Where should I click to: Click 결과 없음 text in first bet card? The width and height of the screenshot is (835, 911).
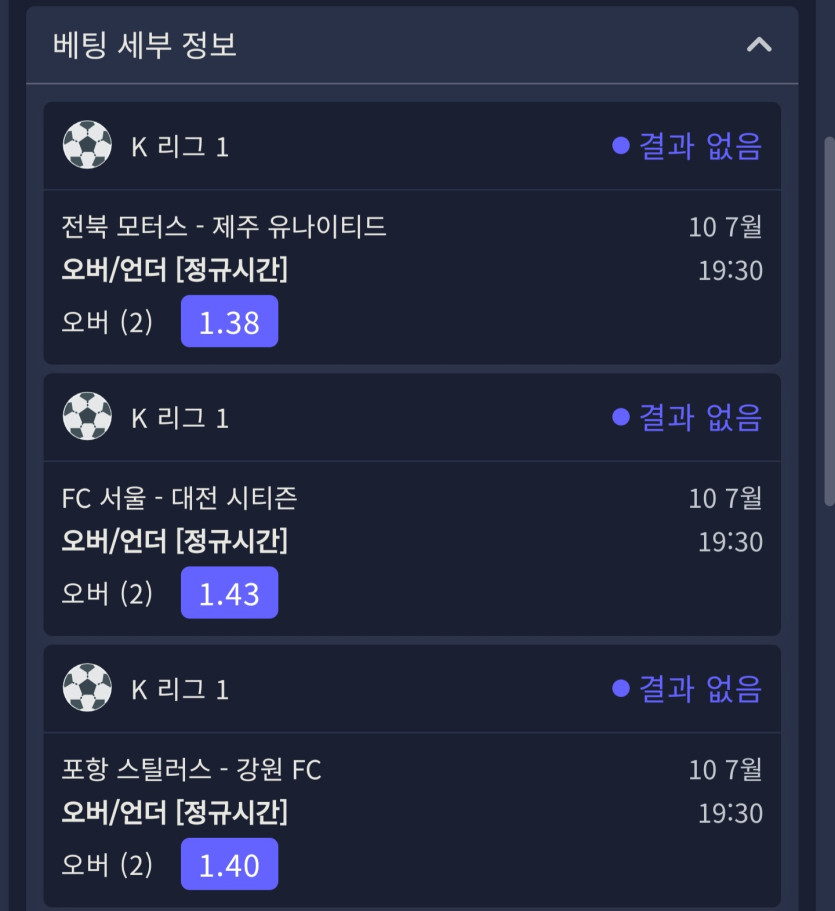coord(700,145)
